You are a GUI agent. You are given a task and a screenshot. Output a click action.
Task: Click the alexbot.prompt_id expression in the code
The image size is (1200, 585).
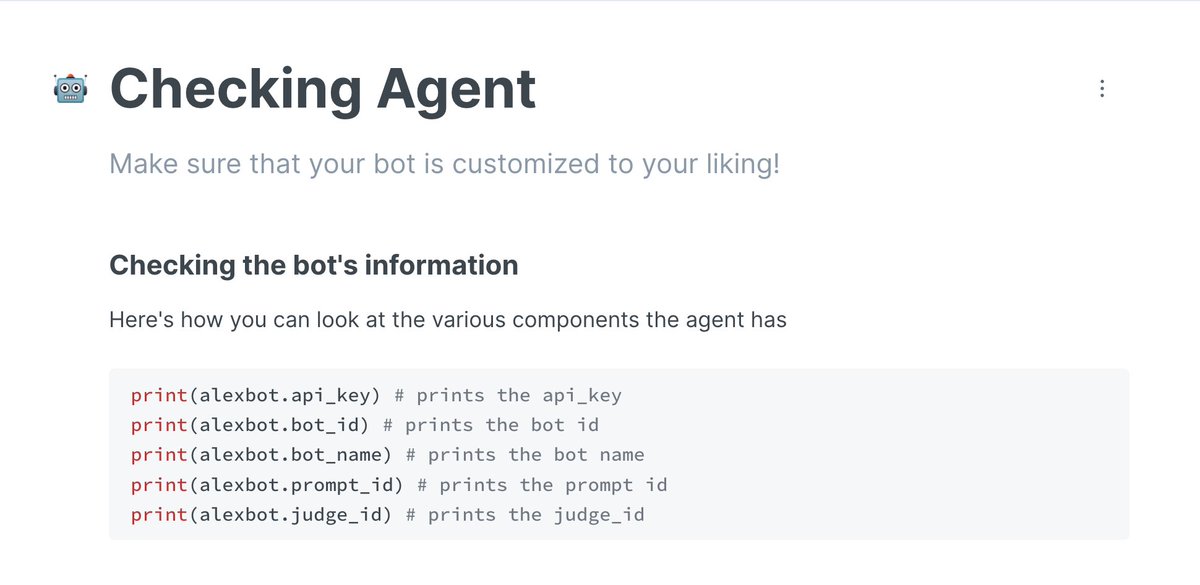(x=296, y=485)
